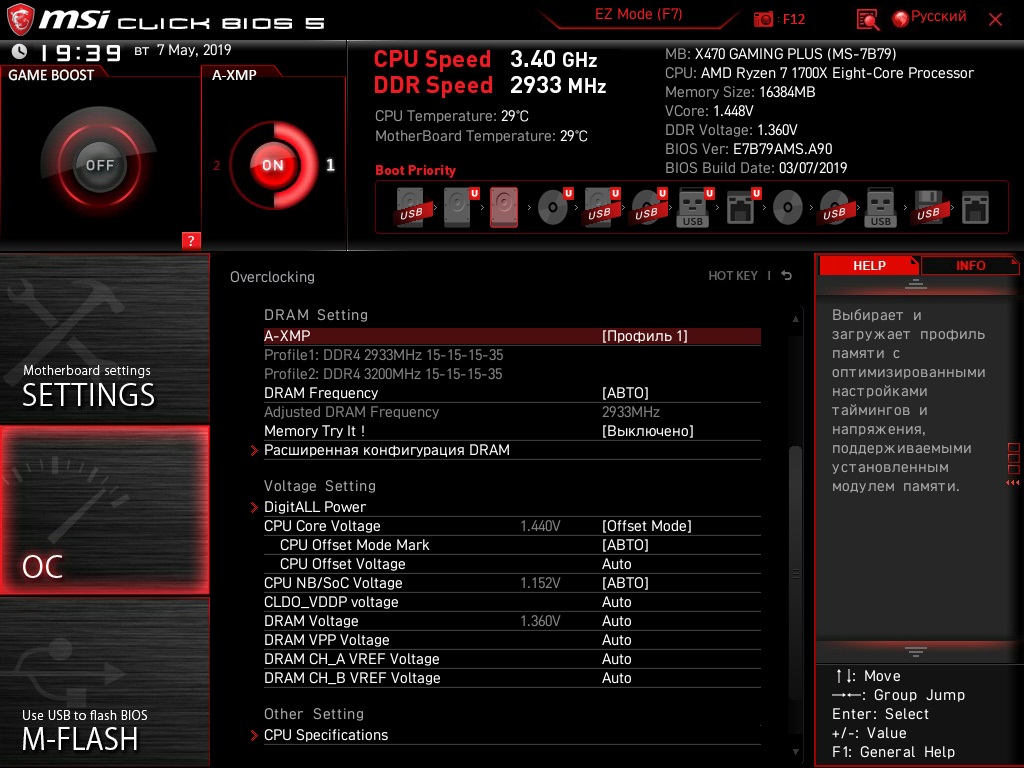The width and height of the screenshot is (1024, 768).
Task: Select the DRAM VPP Voltage Auto field
Action: click(x=616, y=639)
